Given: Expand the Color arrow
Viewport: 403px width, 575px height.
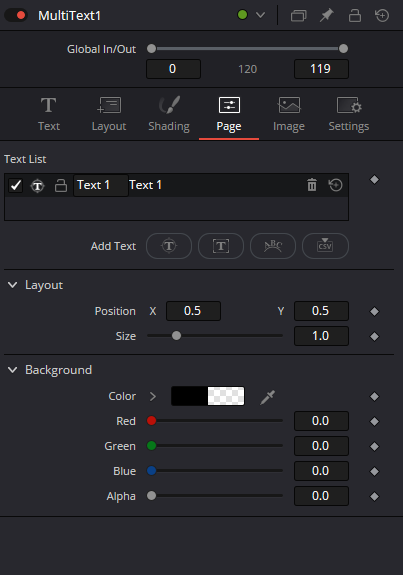Looking at the screenshot, I should tap(153, 396).
